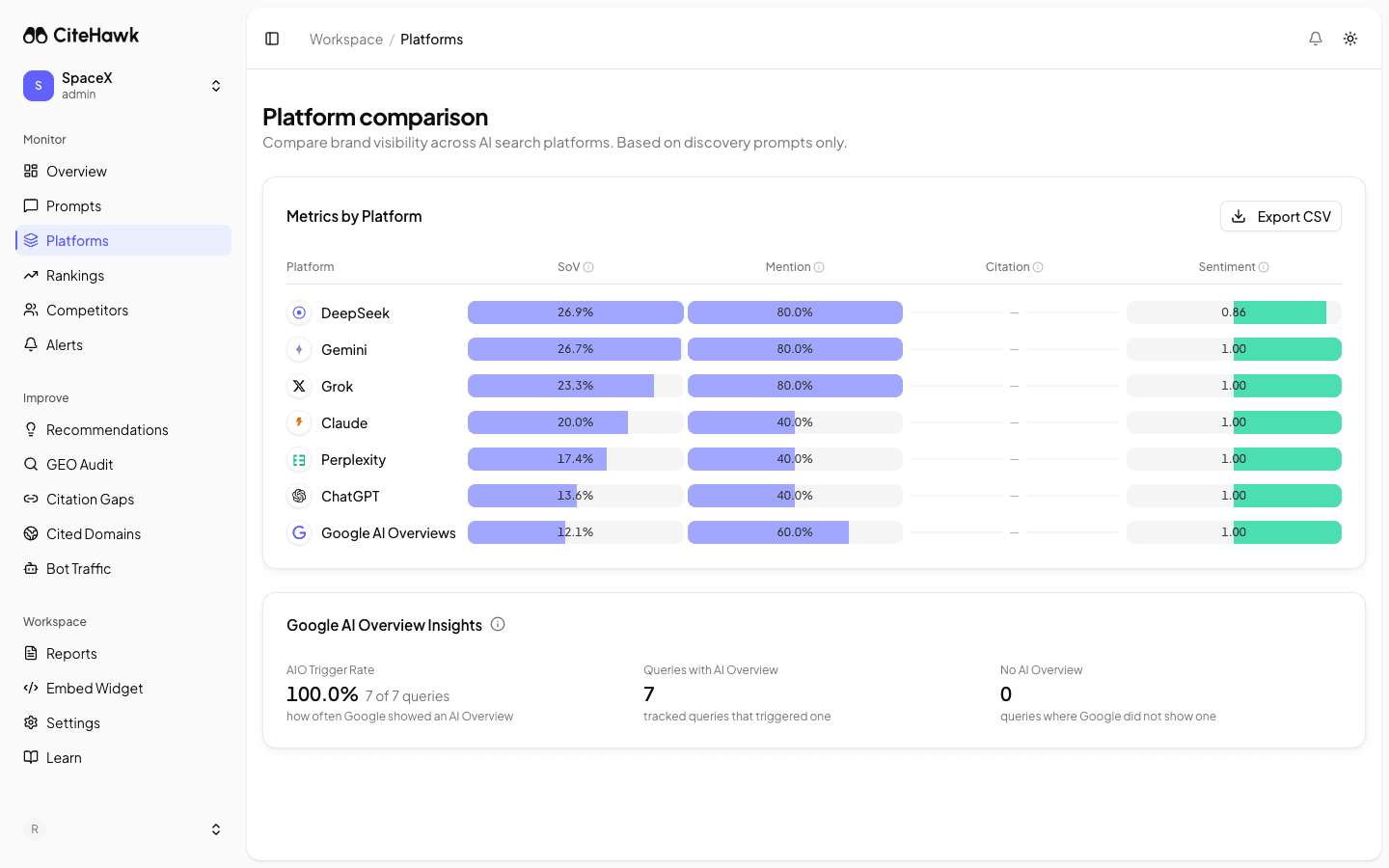Click the Google AI Overview Insights info icon
Screen dimensions: 1389x868
click(498, 624)
